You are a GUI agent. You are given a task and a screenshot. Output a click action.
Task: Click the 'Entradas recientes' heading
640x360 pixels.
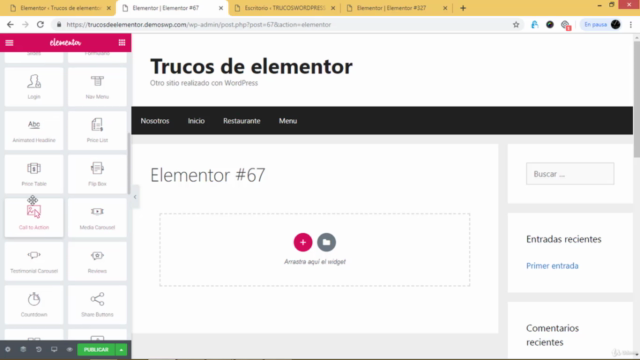point(564,239)
